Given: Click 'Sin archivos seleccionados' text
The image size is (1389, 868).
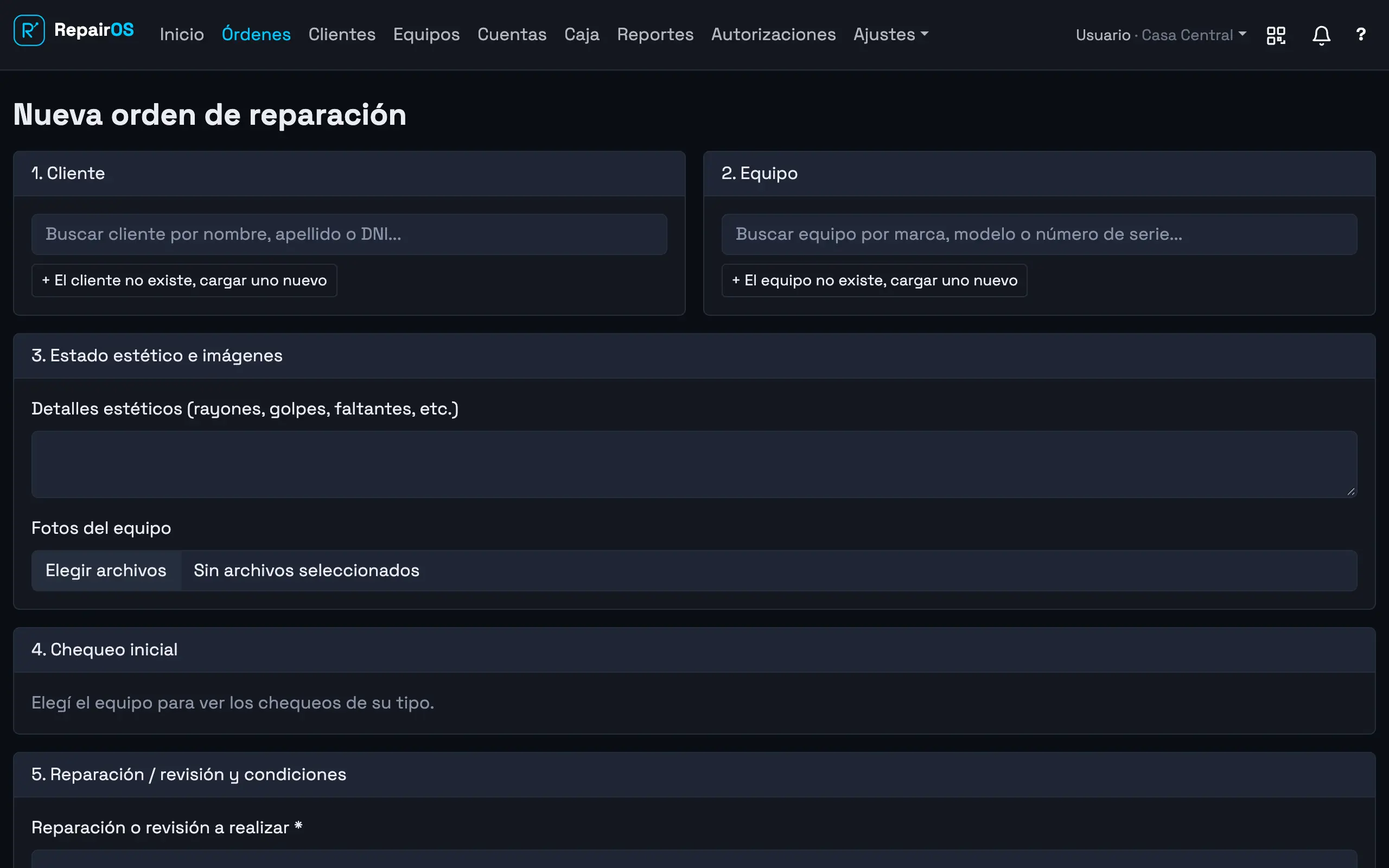Looking at the screenshot, I should point(307,571).
